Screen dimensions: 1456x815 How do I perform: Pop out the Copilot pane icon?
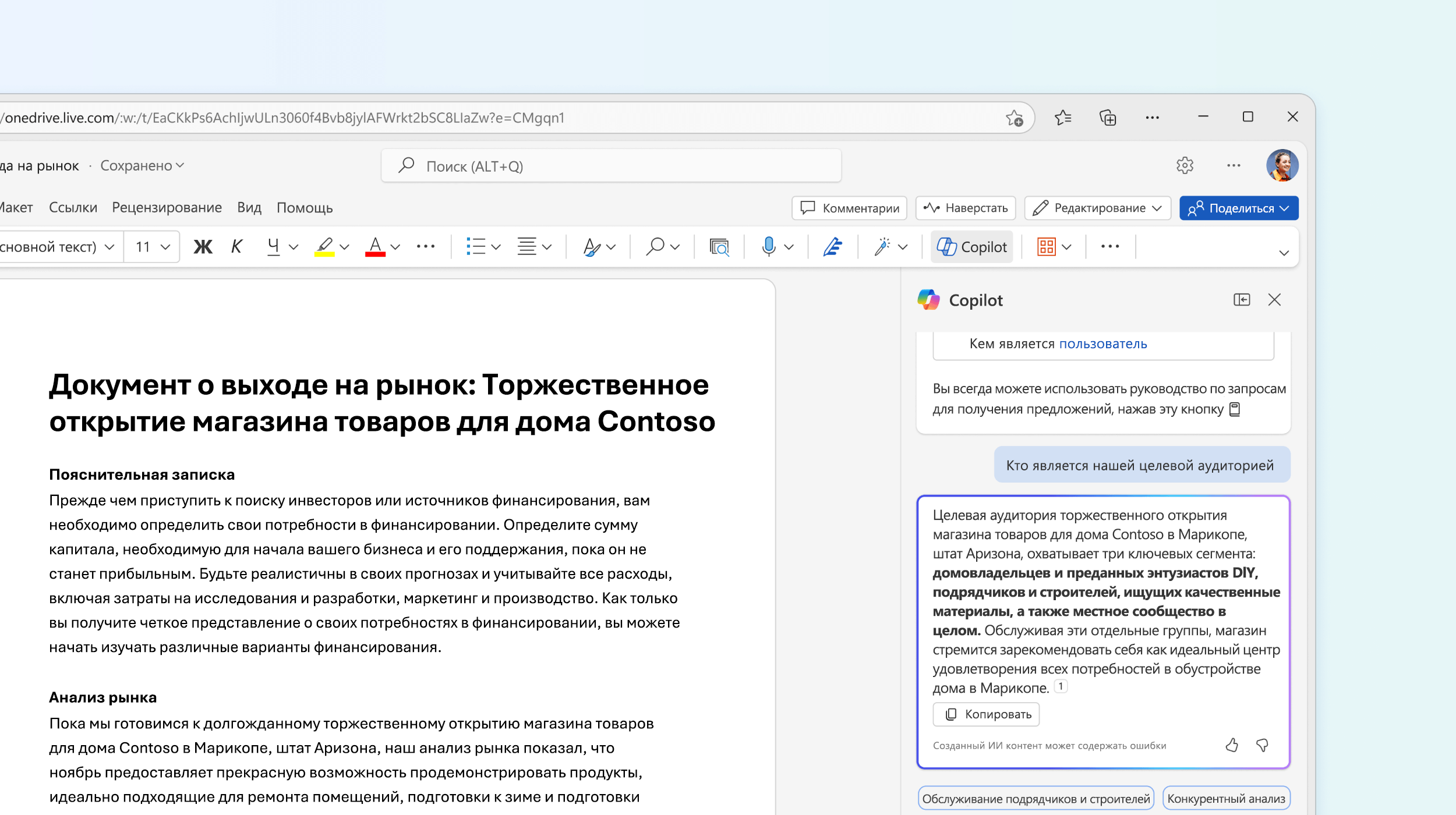click(x=1242, y=300)
